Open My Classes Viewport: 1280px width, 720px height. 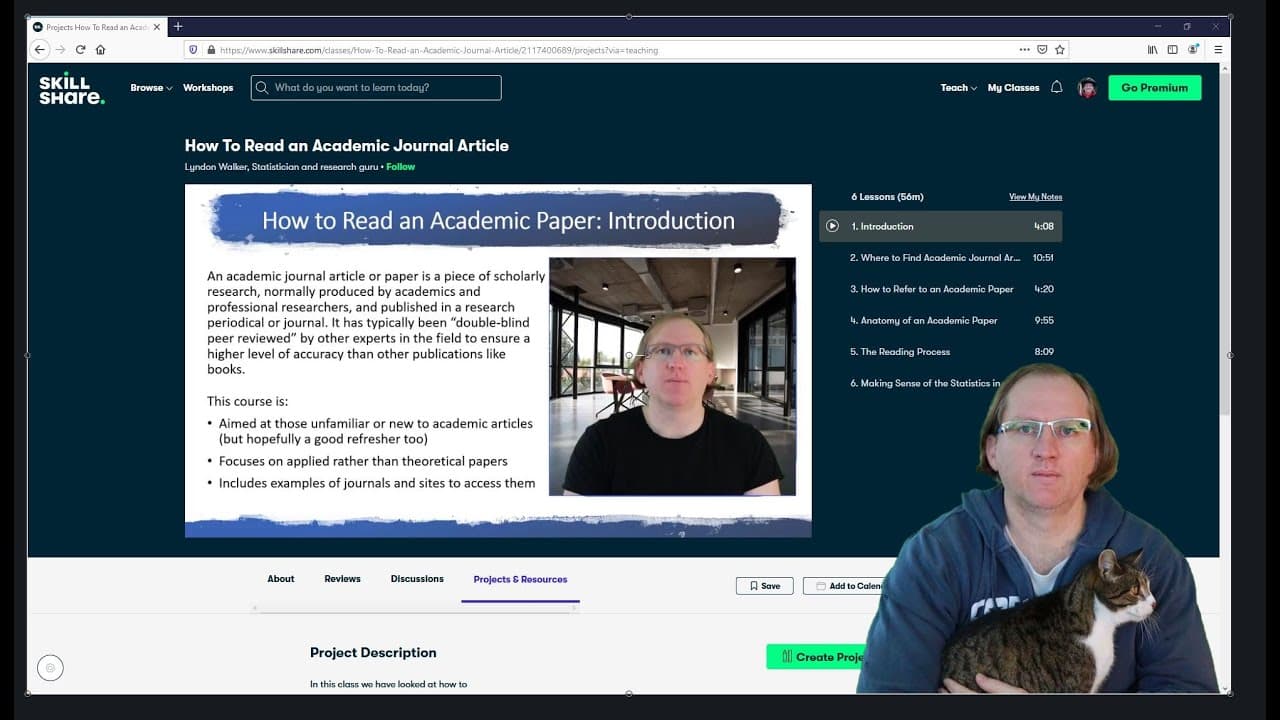click(1013, 88)
